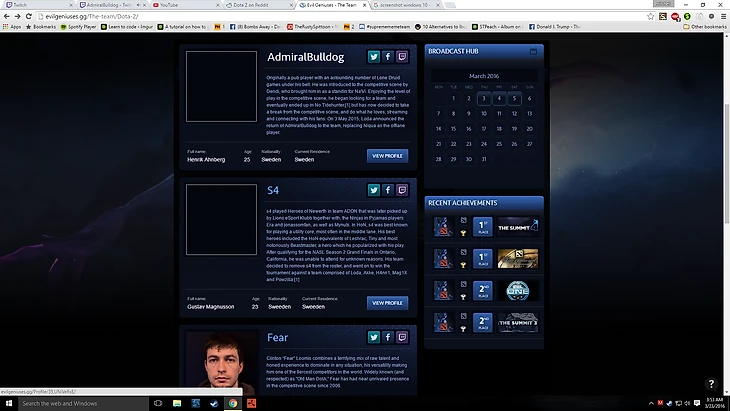The image size is (730, 411).
Task: Open AdmiralBulldog's Twitch icon
Action: (x=402, y=57)
